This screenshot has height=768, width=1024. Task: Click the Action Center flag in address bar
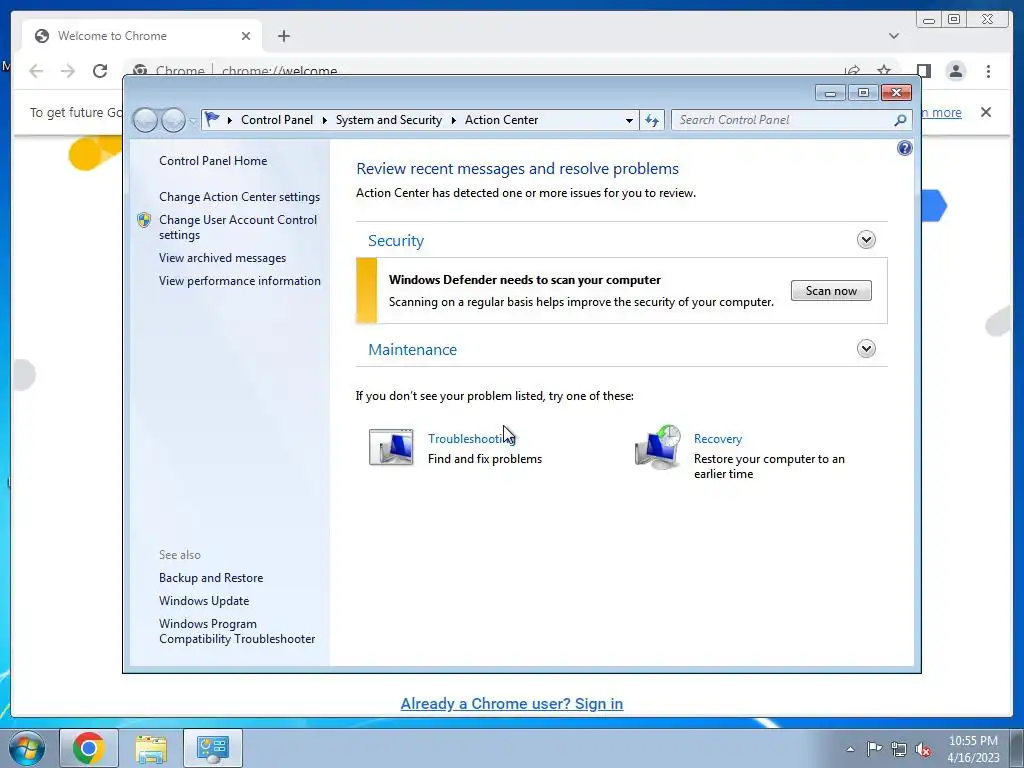[x=212, y=120]
